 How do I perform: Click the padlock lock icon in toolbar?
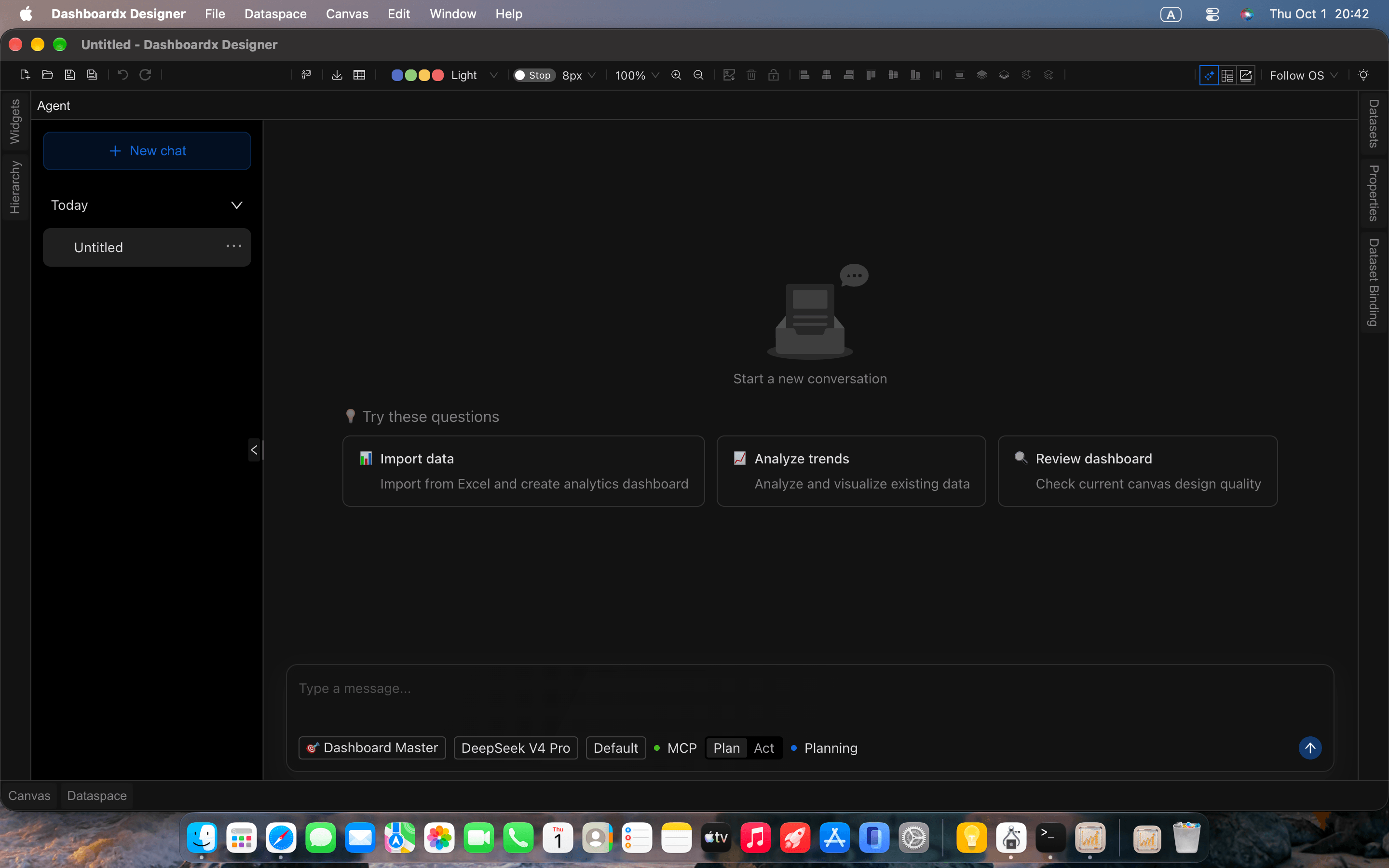coord(774,75)
